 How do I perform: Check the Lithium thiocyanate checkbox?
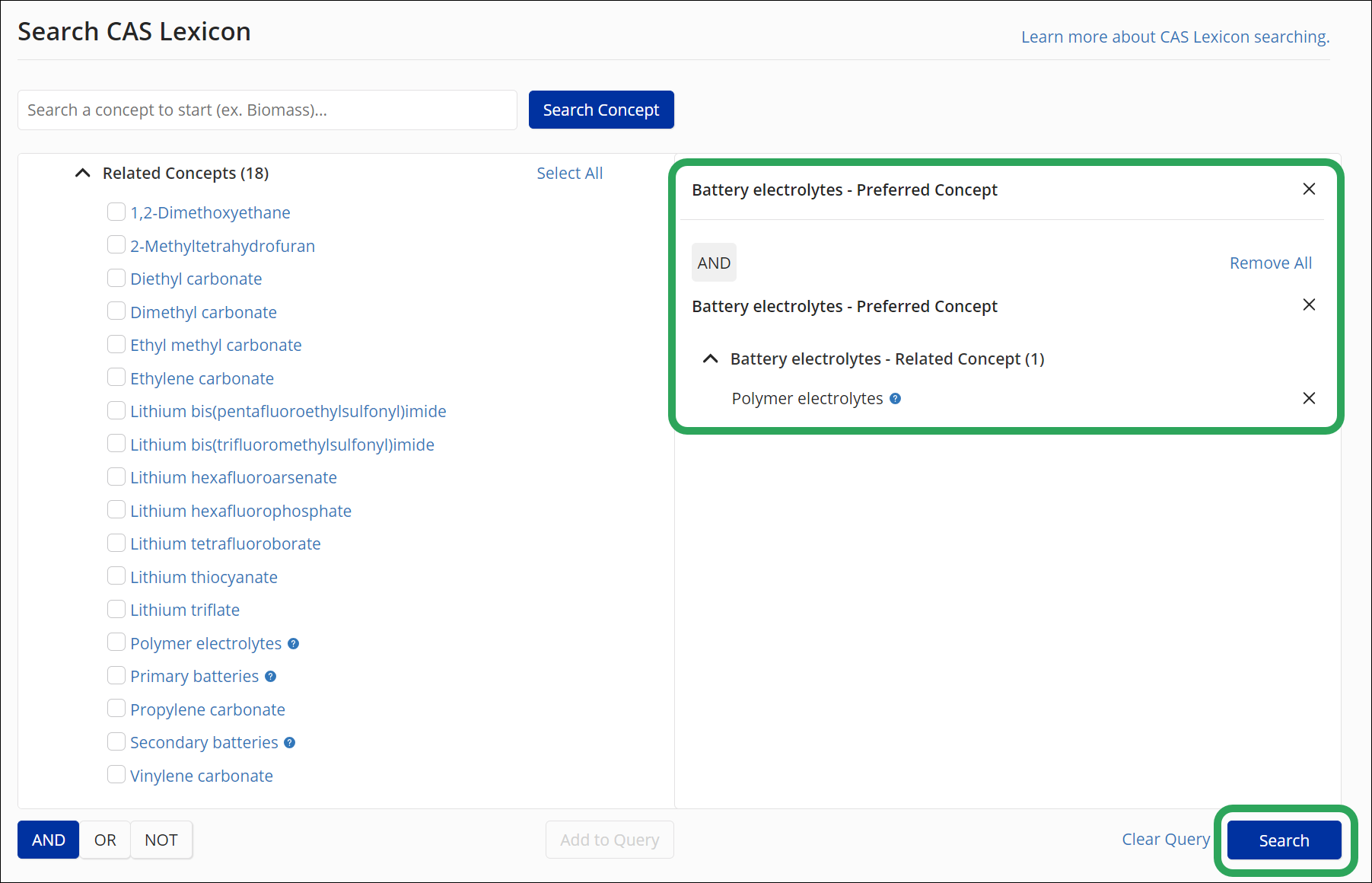tap(116, 575)
